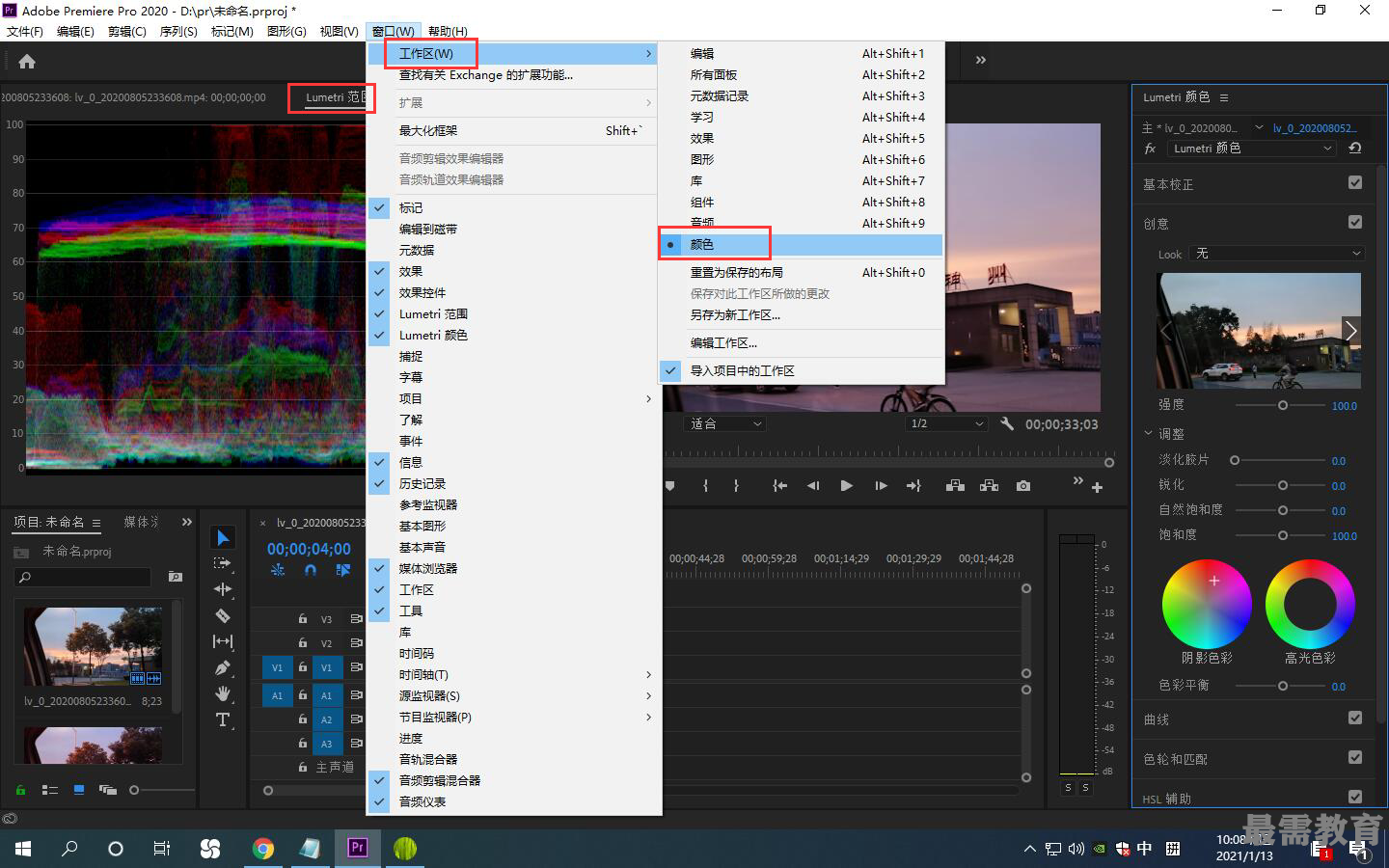Click the Lift button

(x=955, y=486)
